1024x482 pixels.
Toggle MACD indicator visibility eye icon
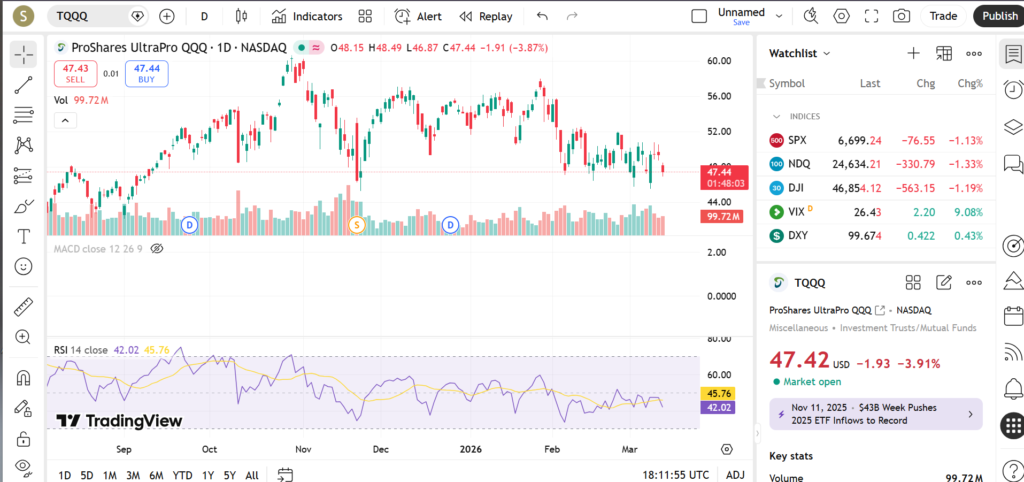click(156, 248)
